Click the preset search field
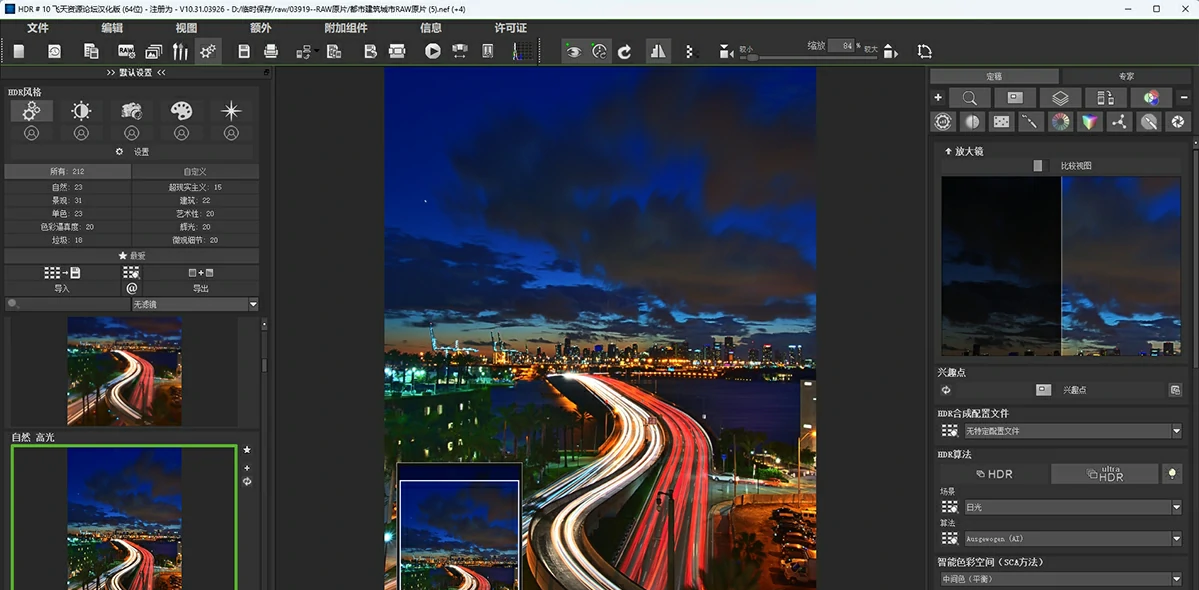 tap(67, 305)
